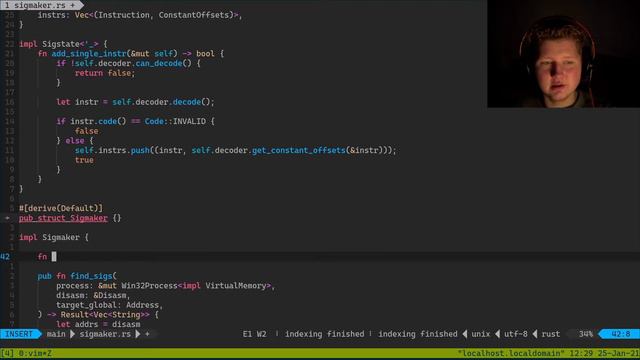Click the first indexing finished message

click(324, 334)
